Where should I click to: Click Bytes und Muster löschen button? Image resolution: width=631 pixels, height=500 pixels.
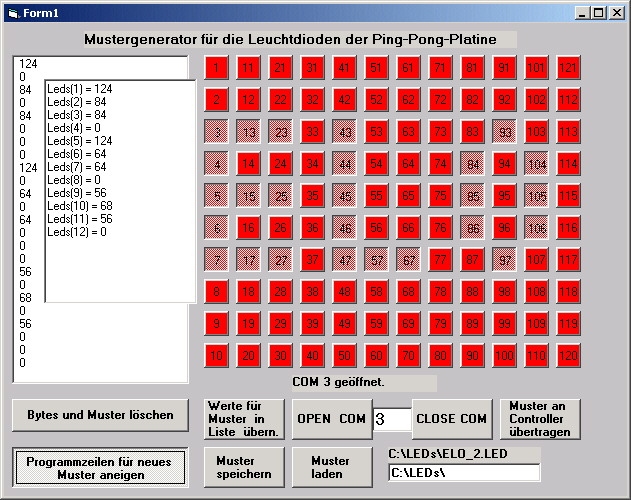click(100, 415)
